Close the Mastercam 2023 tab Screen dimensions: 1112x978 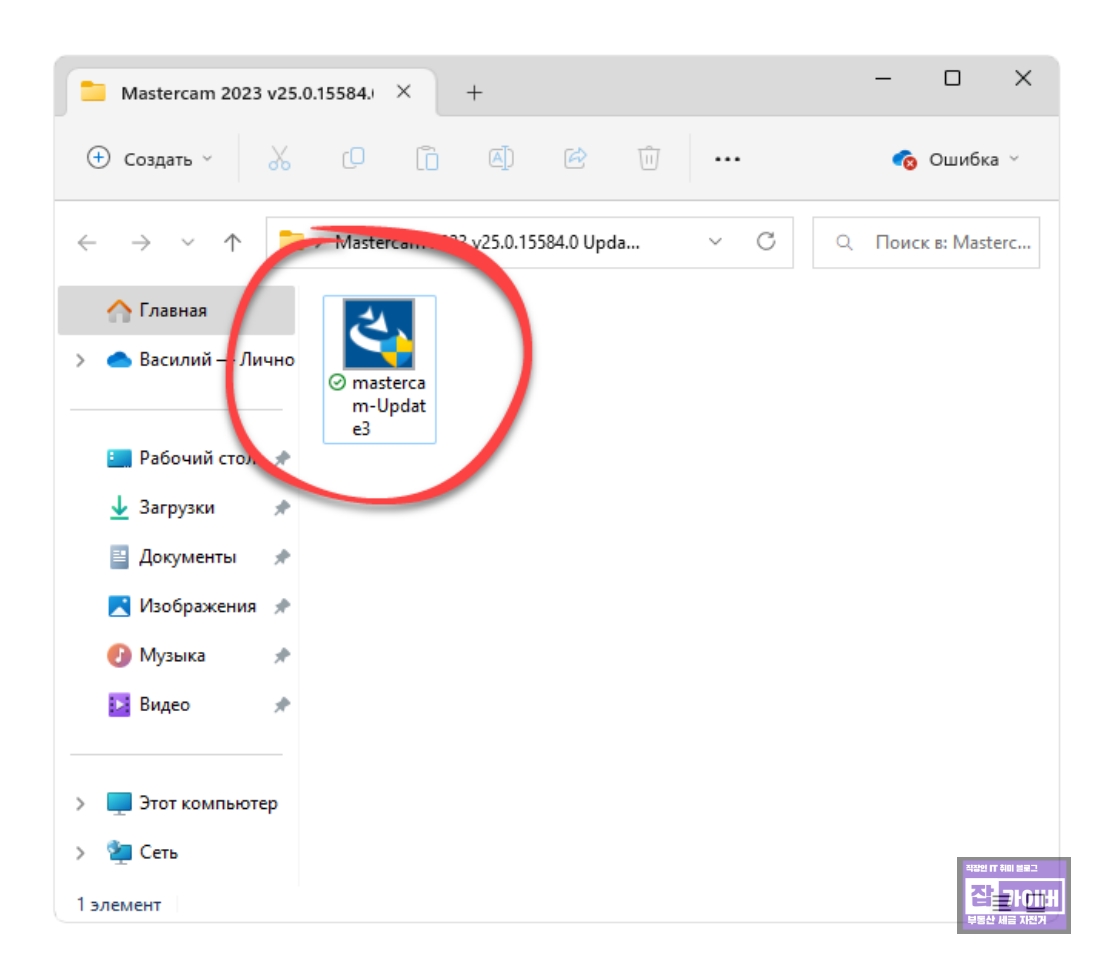click(x=404, y=91)
